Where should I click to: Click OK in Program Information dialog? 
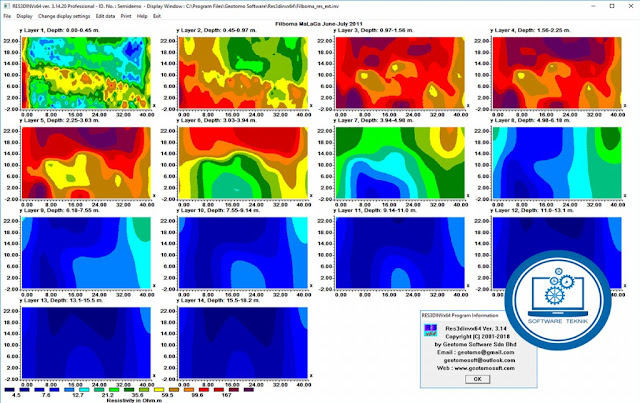click(x=477, y=379)
